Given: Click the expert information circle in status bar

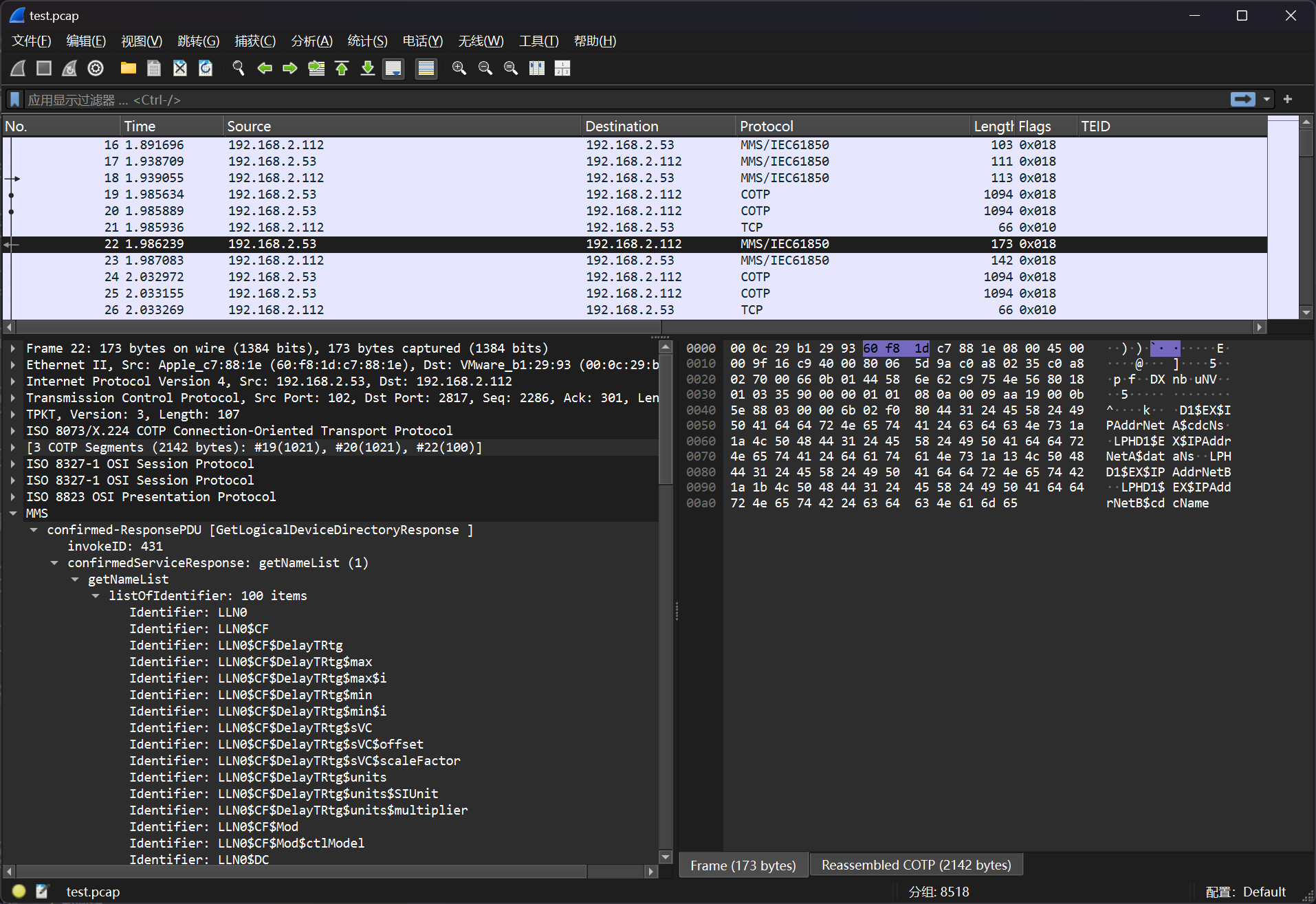Looking at the screenshot, I should coord(19,891).
